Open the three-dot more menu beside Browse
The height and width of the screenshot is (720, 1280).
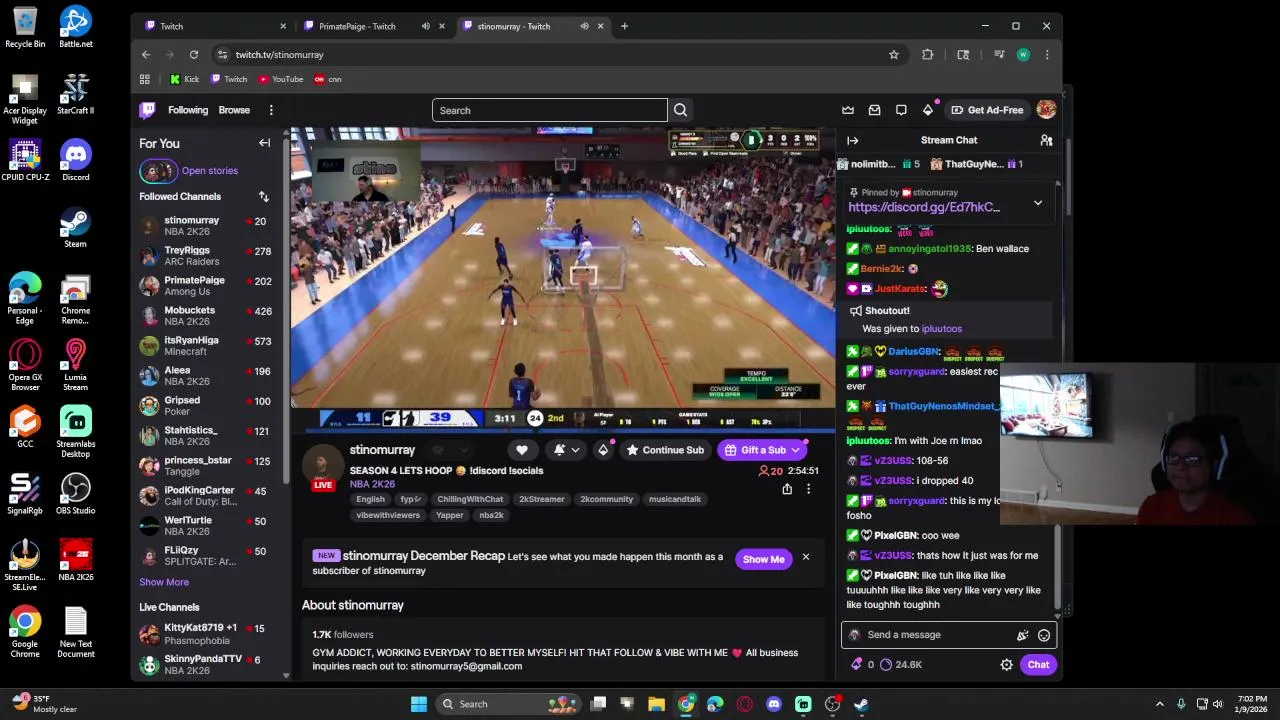(271, 110)
